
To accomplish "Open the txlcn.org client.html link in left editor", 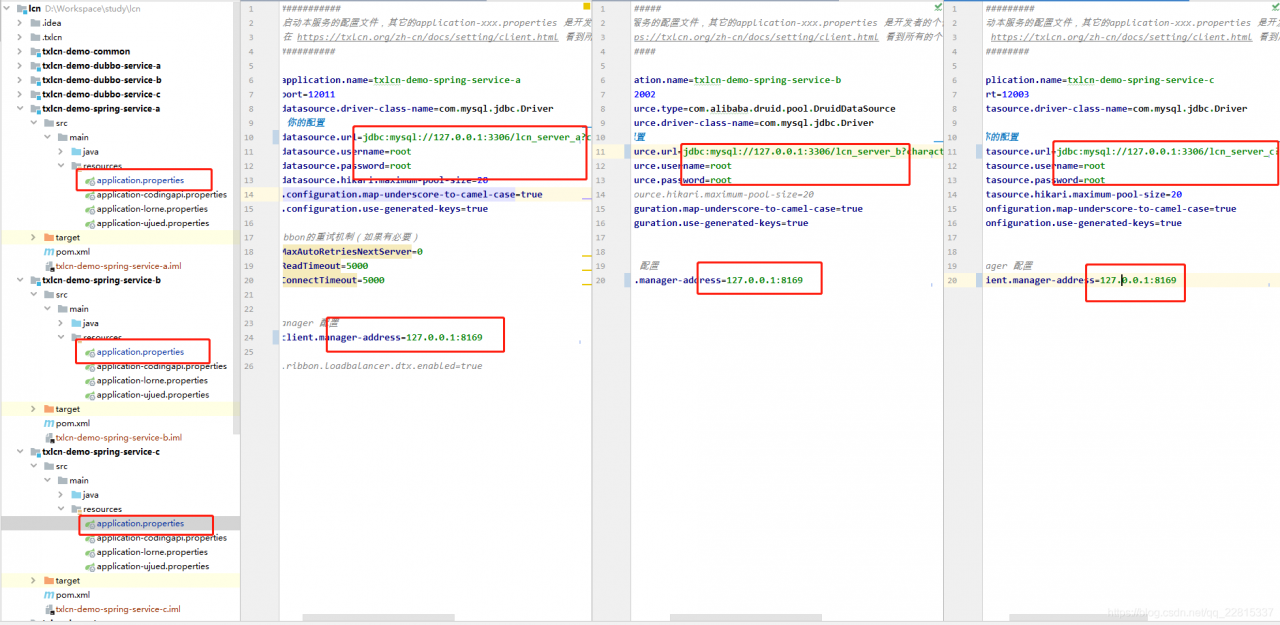I will tap(427, 37).
